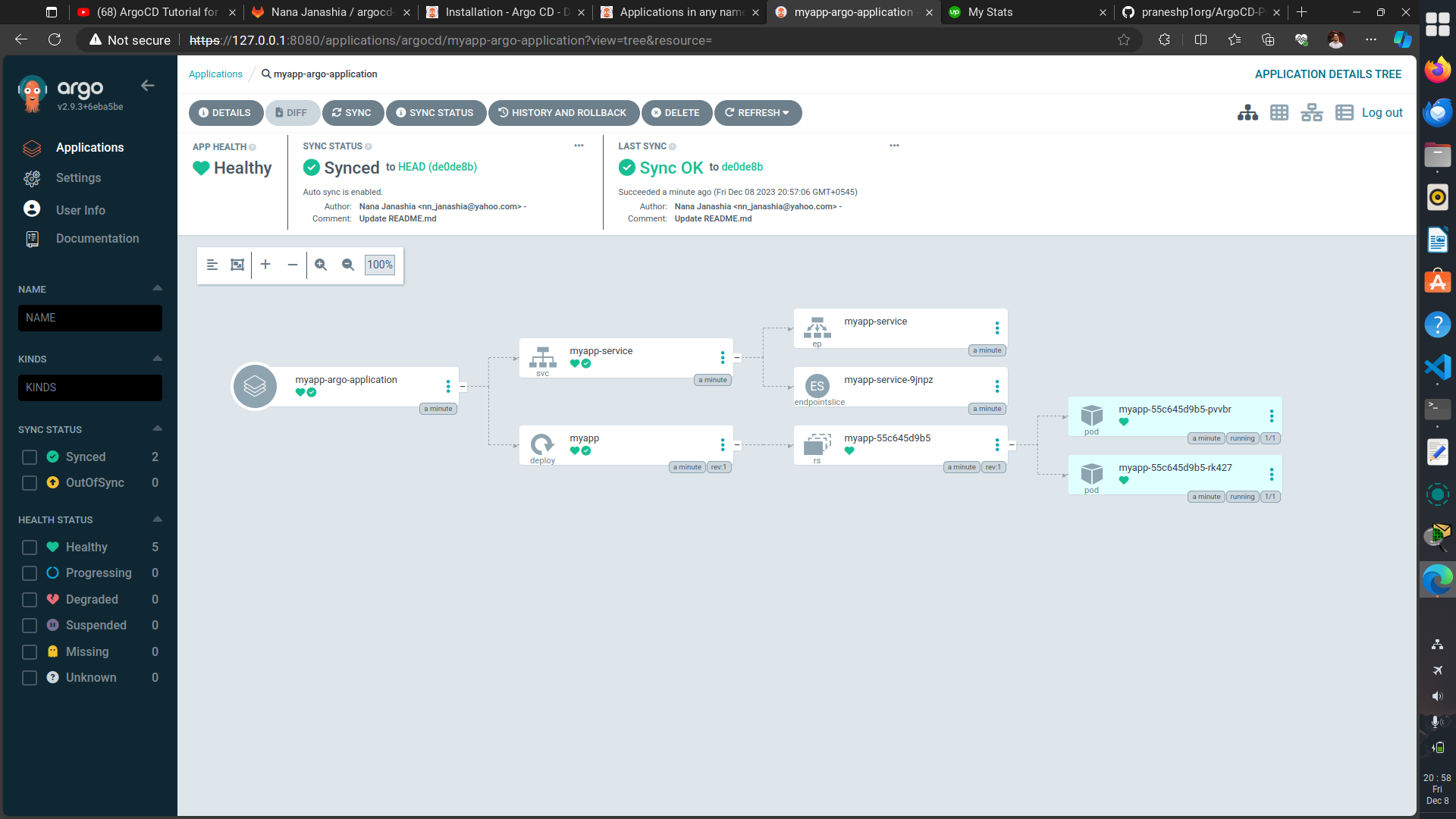
Task: Check the Healthy health status filter
Action: (30, 548)
